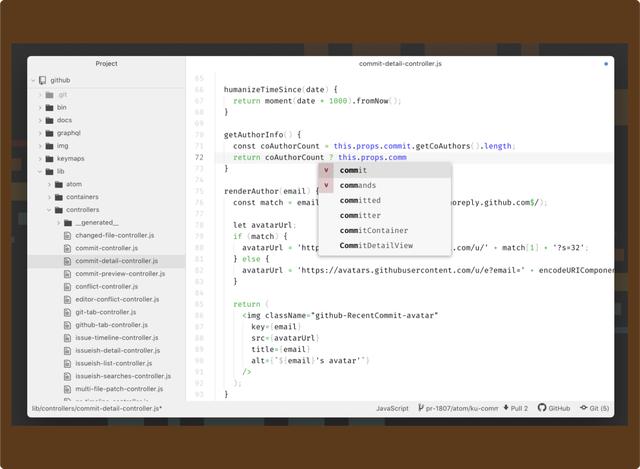Expand the docs folder chevron
Image resolution: width=640 pixels, height=469 pixels.
(x=40, y=120)
